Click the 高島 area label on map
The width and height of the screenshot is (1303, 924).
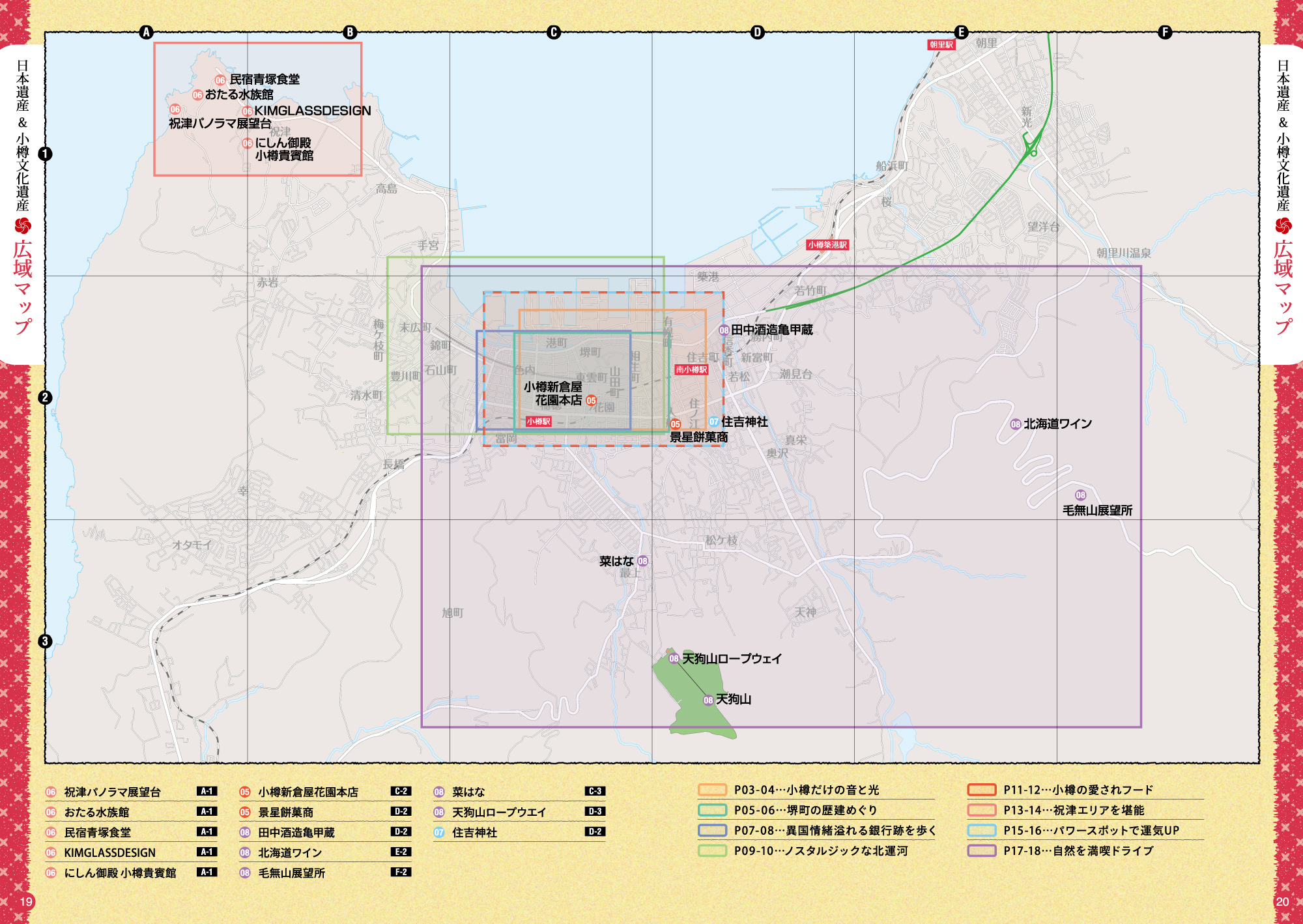386,189
